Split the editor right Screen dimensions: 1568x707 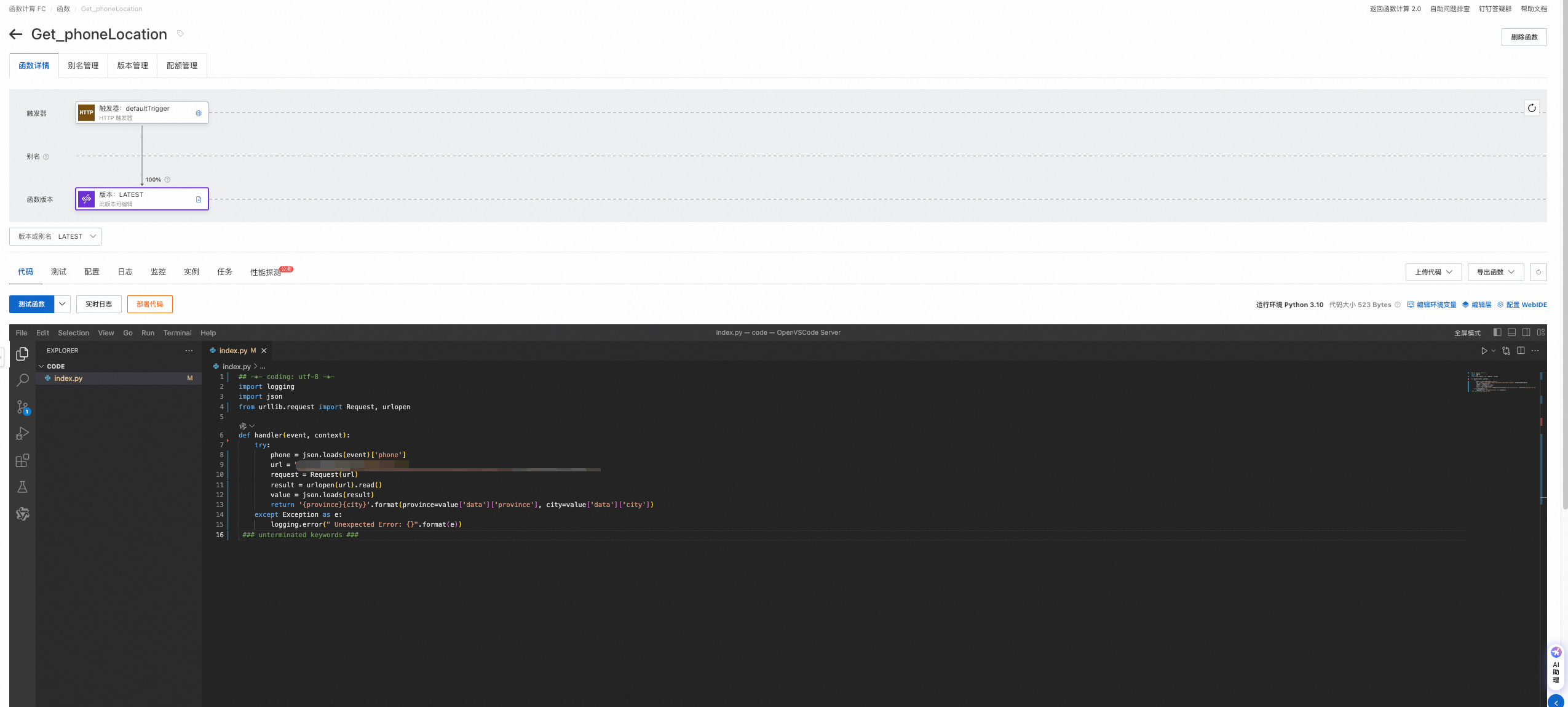tap(1521, 351)
